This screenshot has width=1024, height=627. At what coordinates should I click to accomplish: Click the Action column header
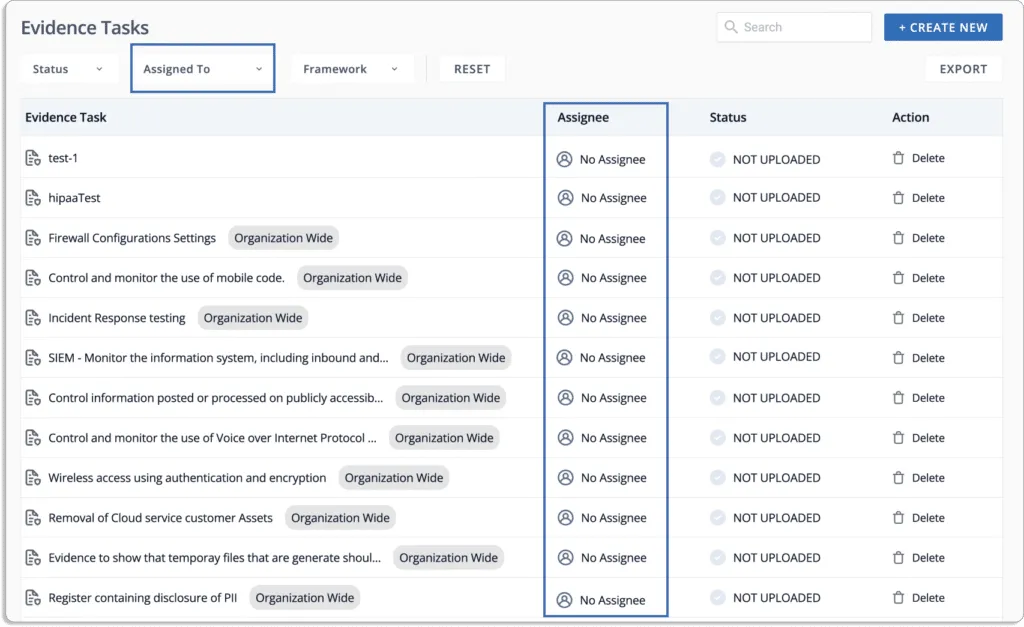(x=910, y=118)
